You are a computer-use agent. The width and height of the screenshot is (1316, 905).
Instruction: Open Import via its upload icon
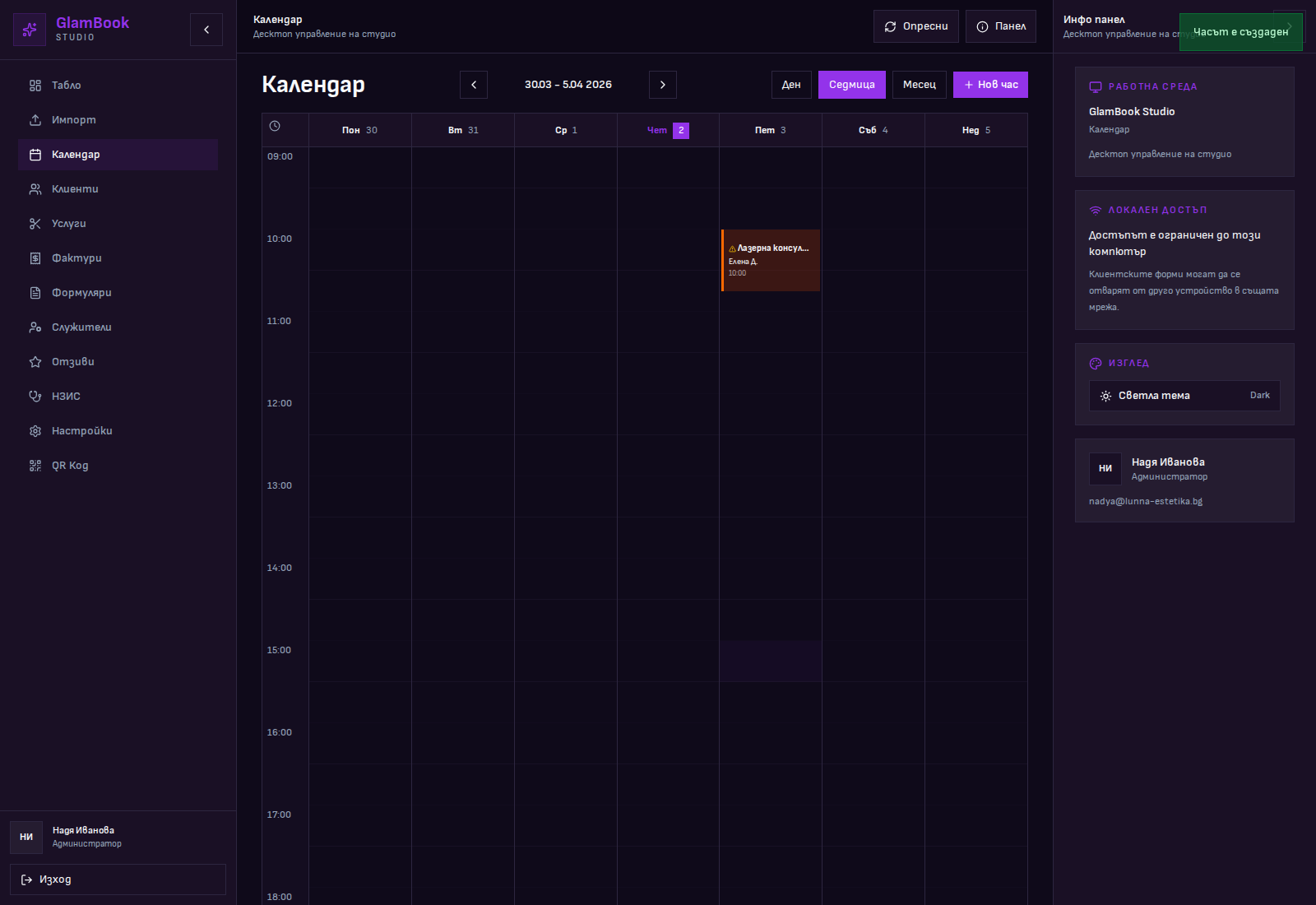click(x=35, y=120)
